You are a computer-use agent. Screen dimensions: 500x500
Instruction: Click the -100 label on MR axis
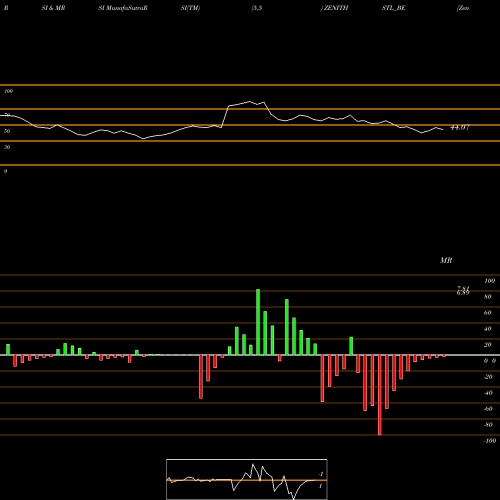[490, 441]
